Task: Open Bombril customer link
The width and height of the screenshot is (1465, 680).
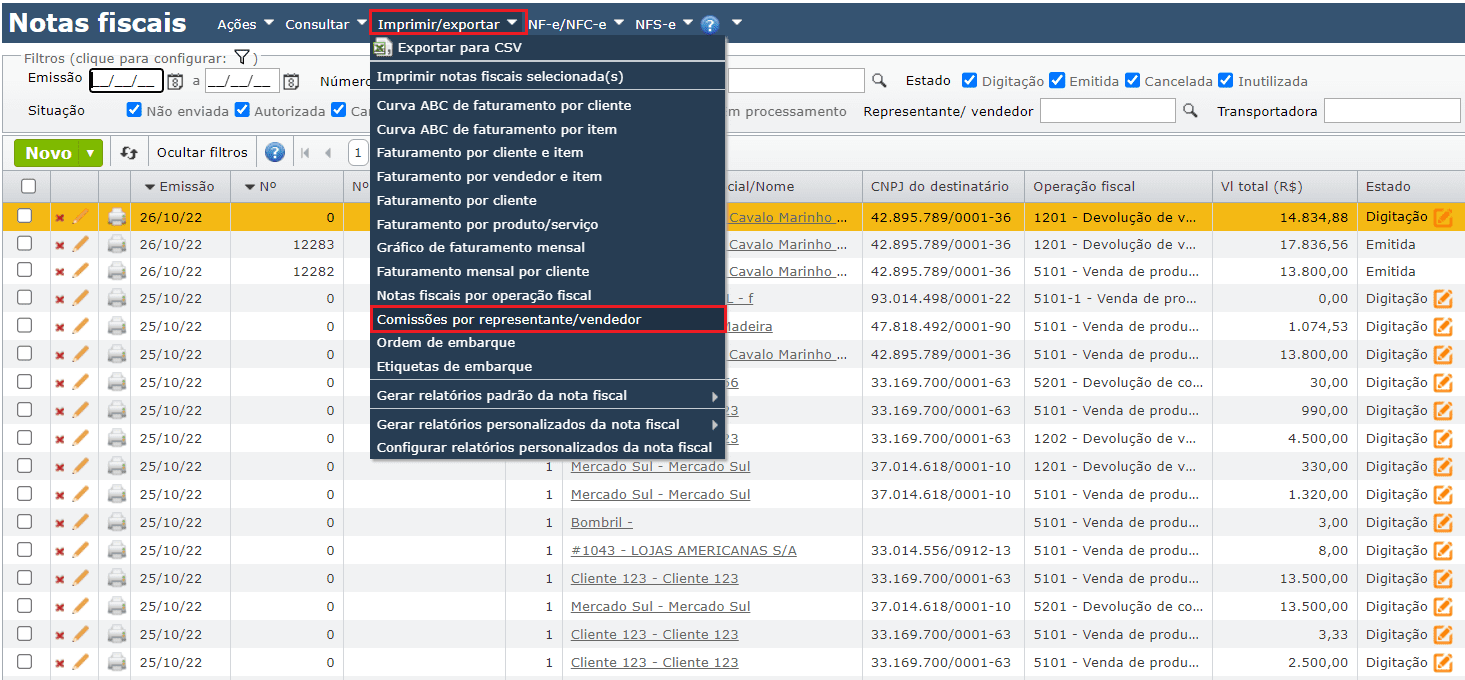Action: pyautogui.click(x=602, y=522)
